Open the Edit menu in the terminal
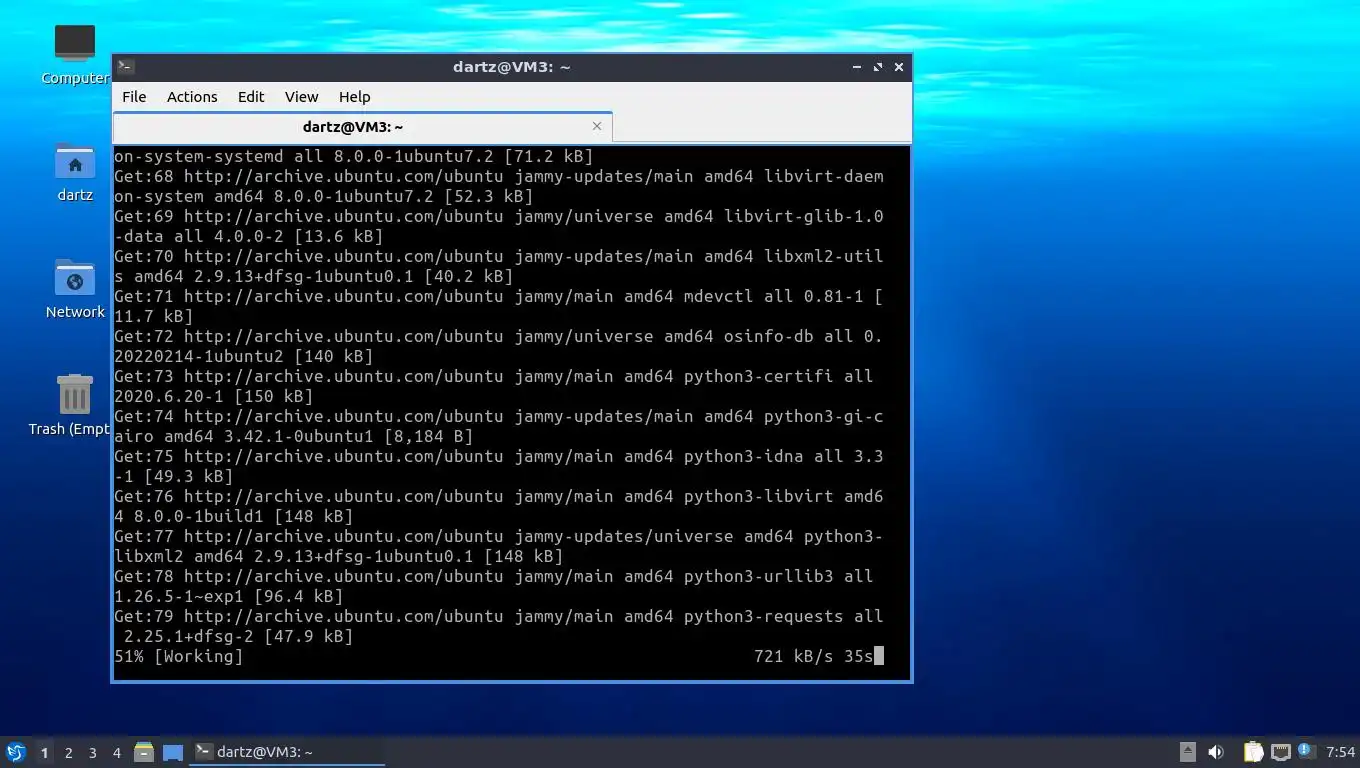Screen dimensions: 1360x768 tap(251, 97)
